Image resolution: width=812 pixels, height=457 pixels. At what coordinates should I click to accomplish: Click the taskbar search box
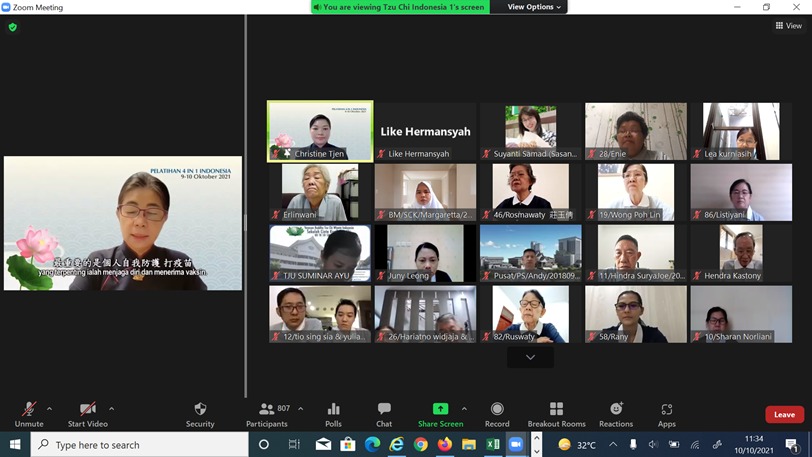(x=140, y=445)
